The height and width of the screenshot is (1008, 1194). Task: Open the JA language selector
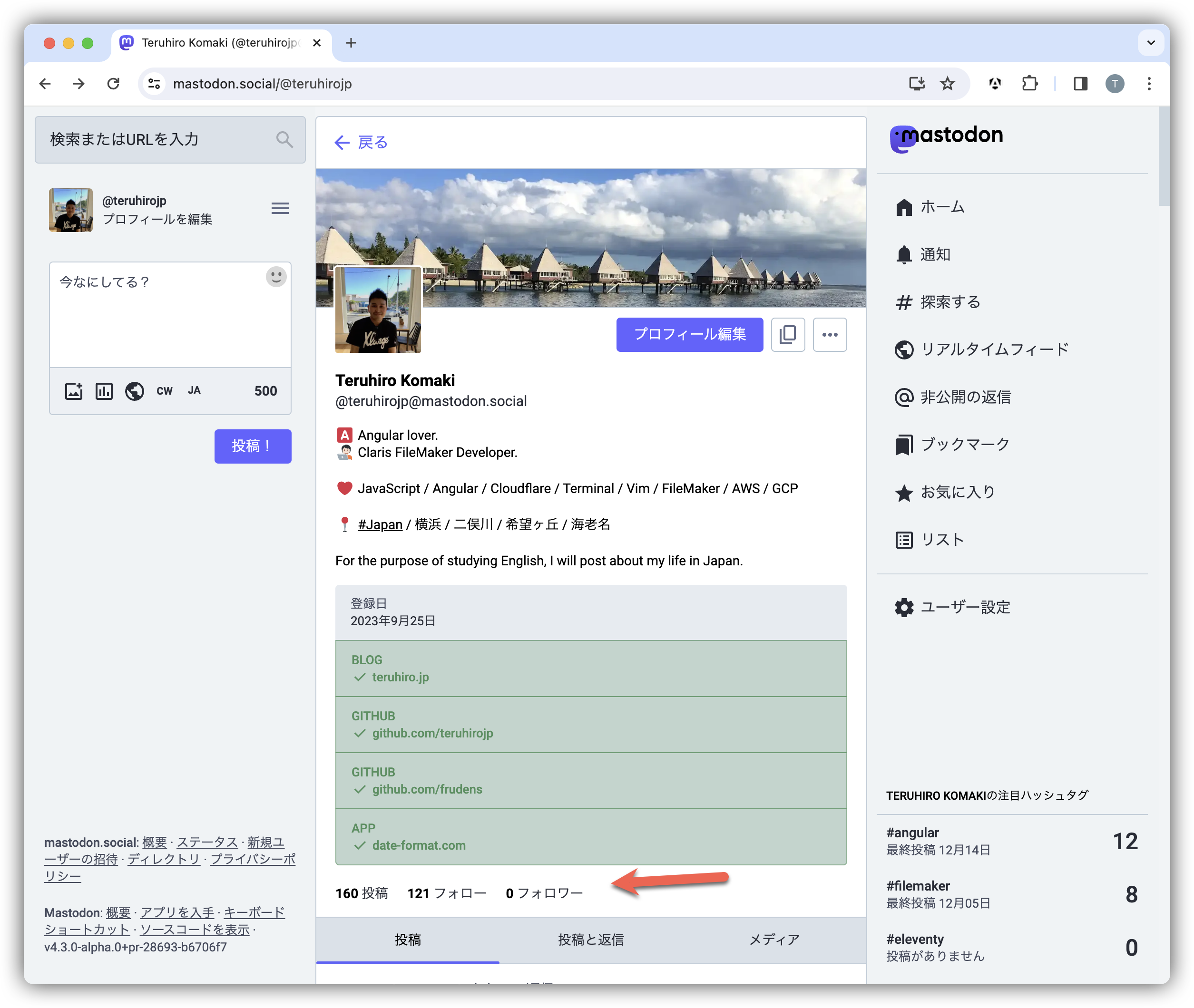click(195, 390)
